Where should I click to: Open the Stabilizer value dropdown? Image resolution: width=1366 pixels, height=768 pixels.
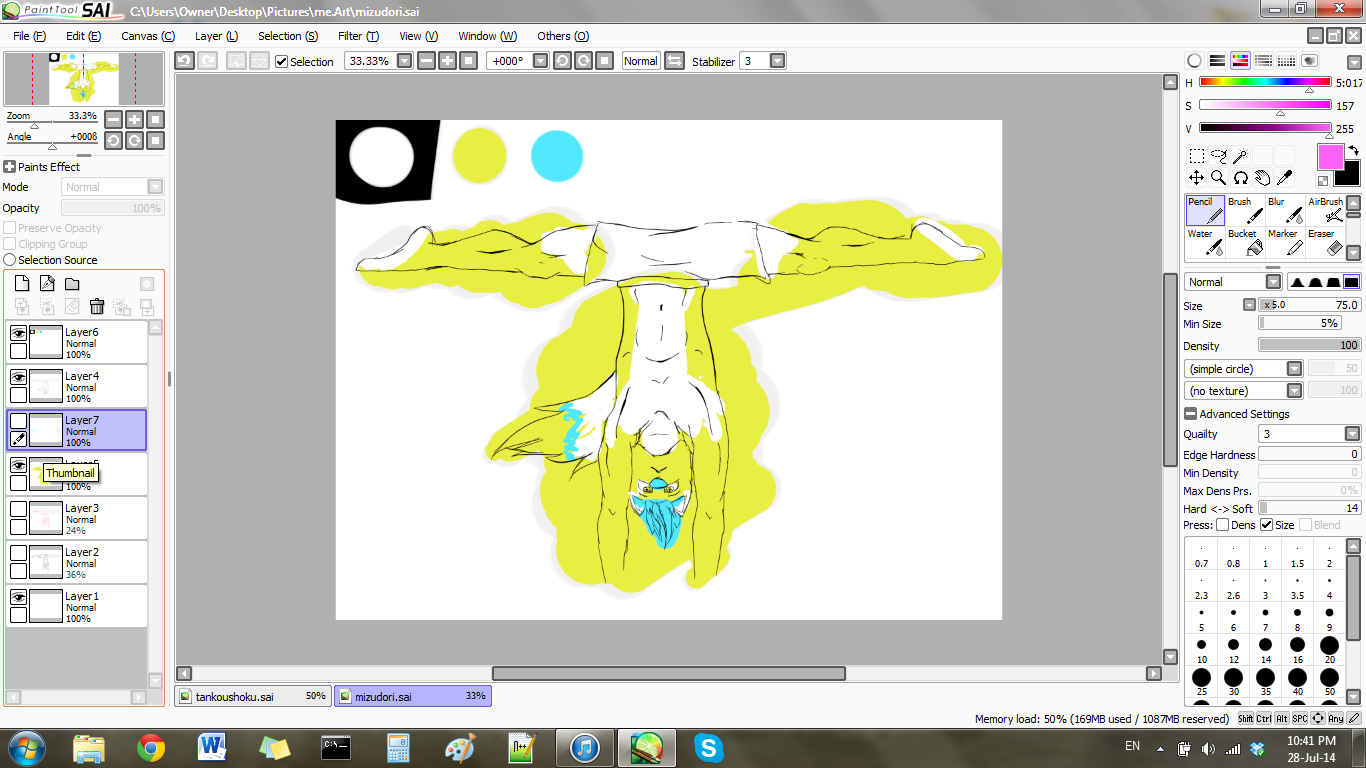777,61
